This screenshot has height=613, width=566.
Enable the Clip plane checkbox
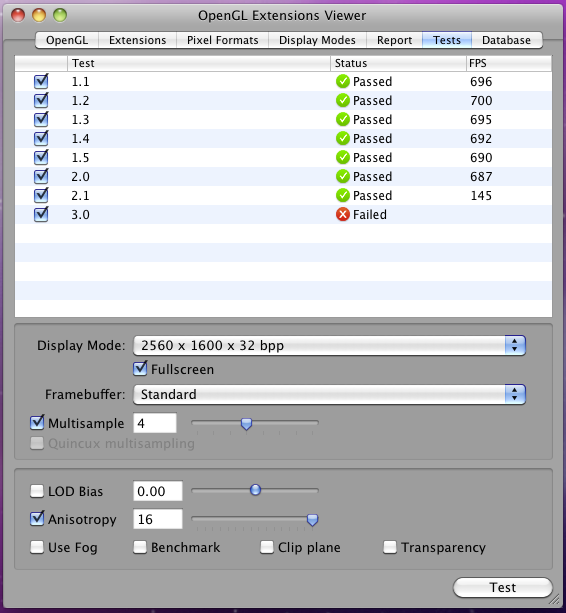[x=267, y=547]
